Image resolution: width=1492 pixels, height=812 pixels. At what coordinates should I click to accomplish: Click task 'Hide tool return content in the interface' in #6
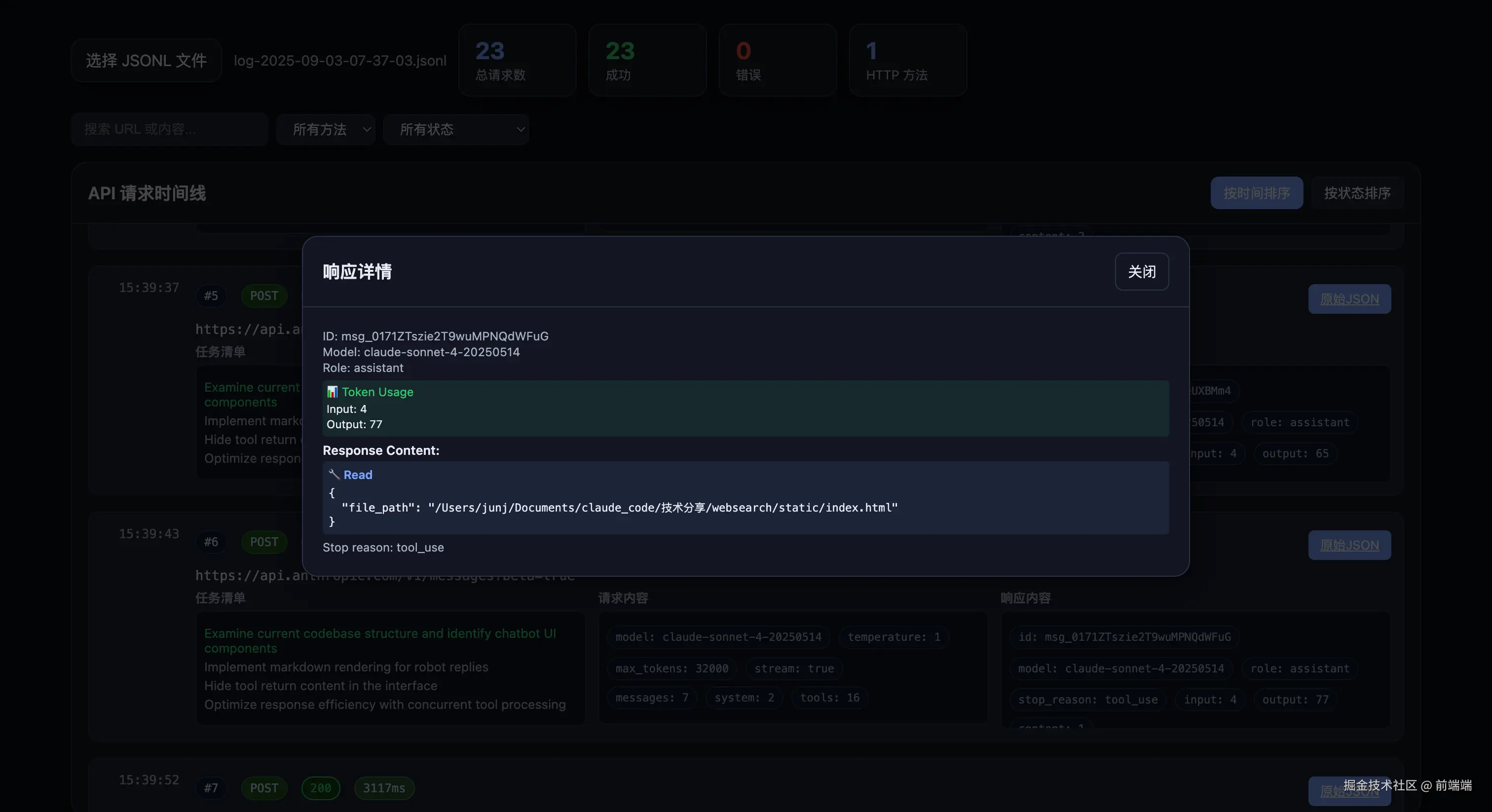(320, 686)
